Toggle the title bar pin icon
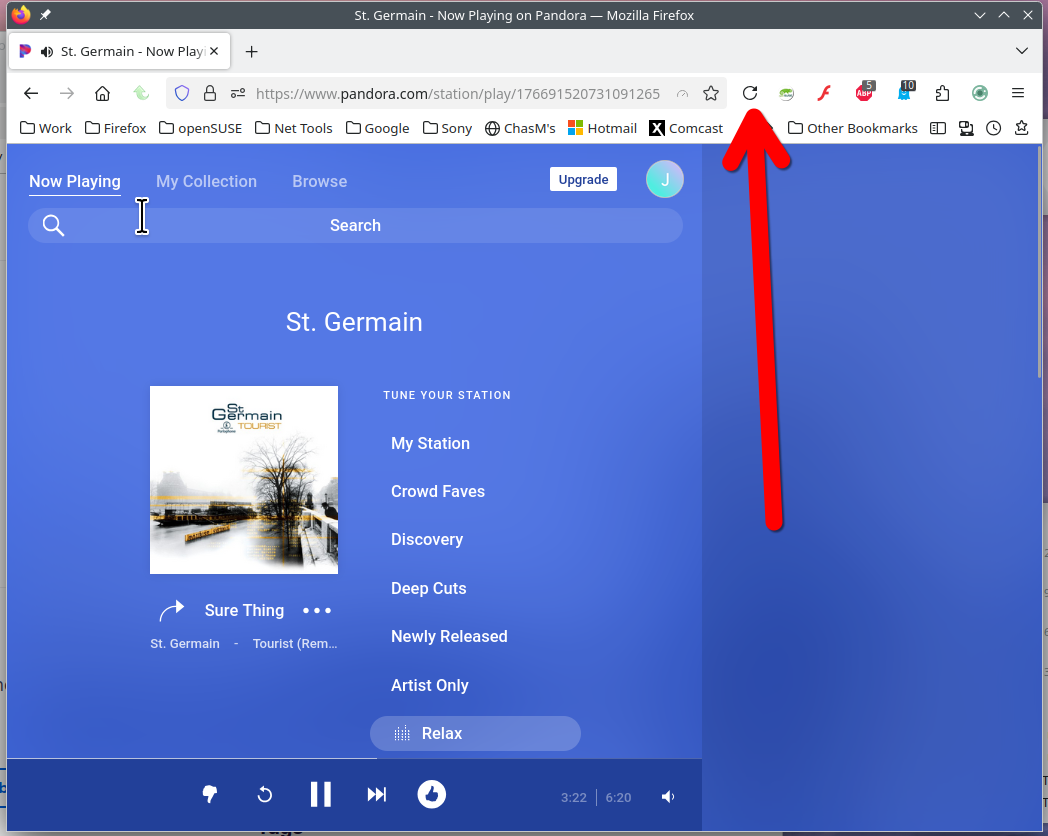The height and width of the screenshot is (836, 1048). (x=45, y=15)
